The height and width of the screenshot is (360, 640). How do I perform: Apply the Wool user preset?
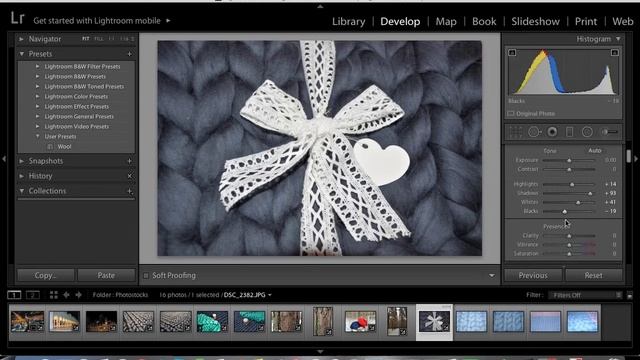64,147
